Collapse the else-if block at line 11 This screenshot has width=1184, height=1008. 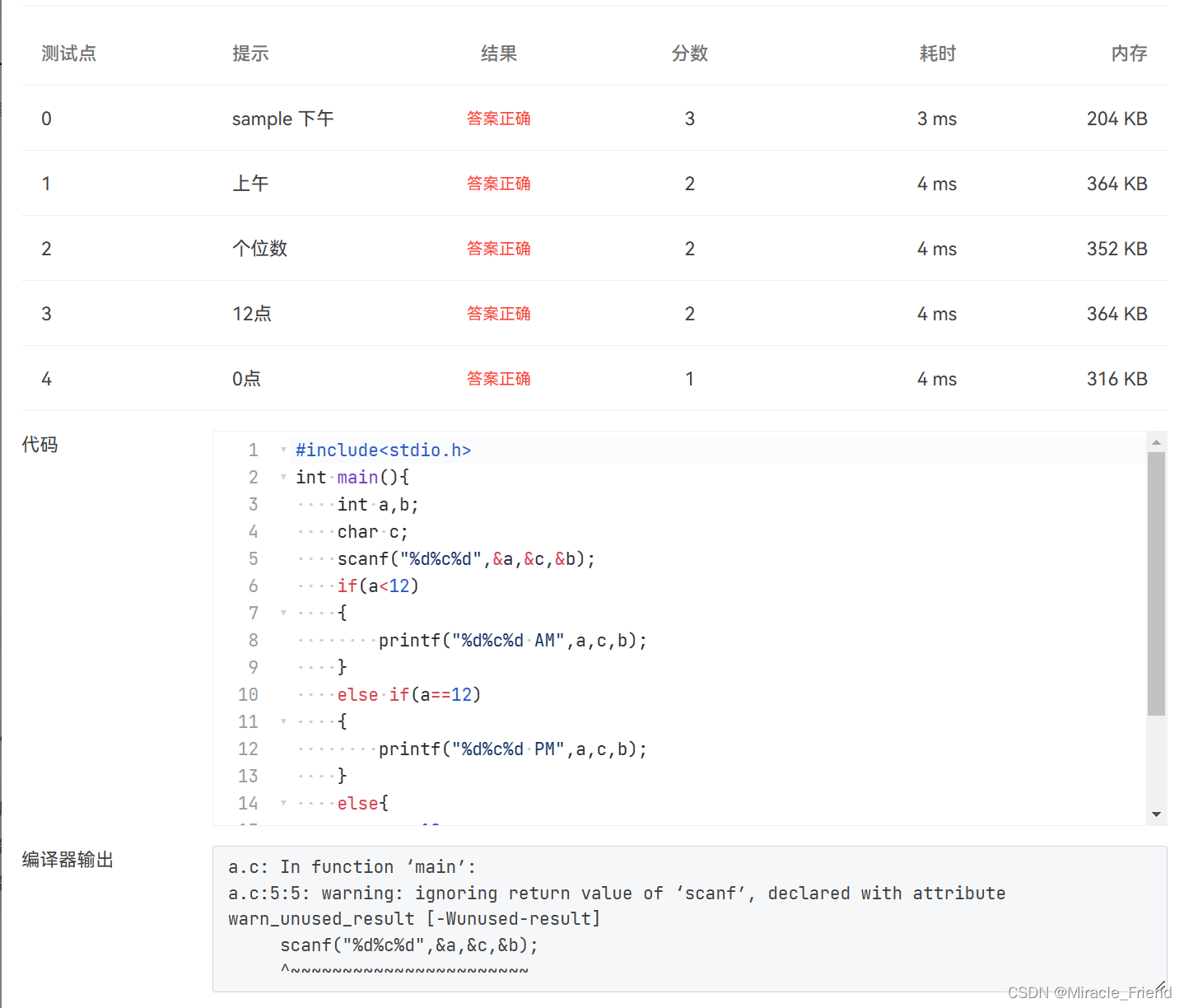point(283,721)
